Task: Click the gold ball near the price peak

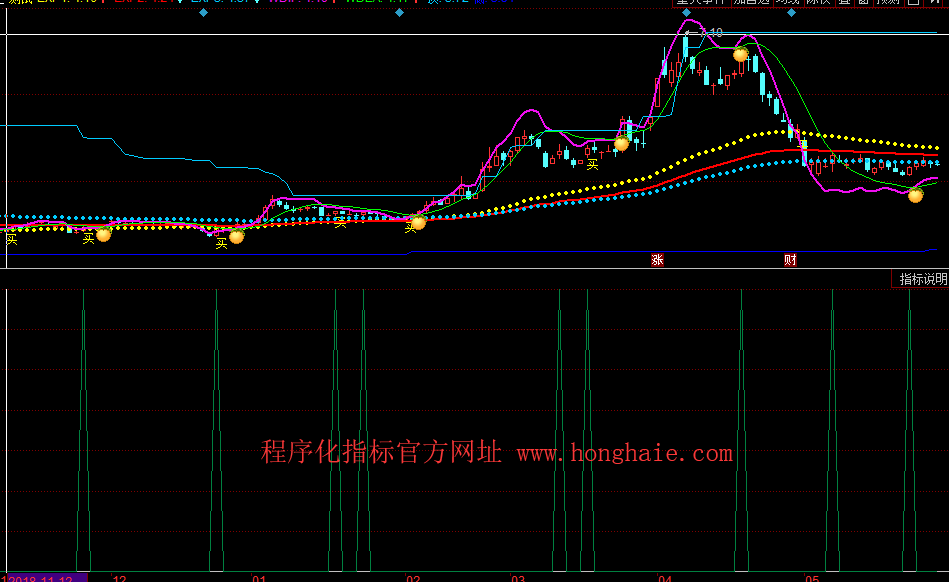Action: [740, 54]
